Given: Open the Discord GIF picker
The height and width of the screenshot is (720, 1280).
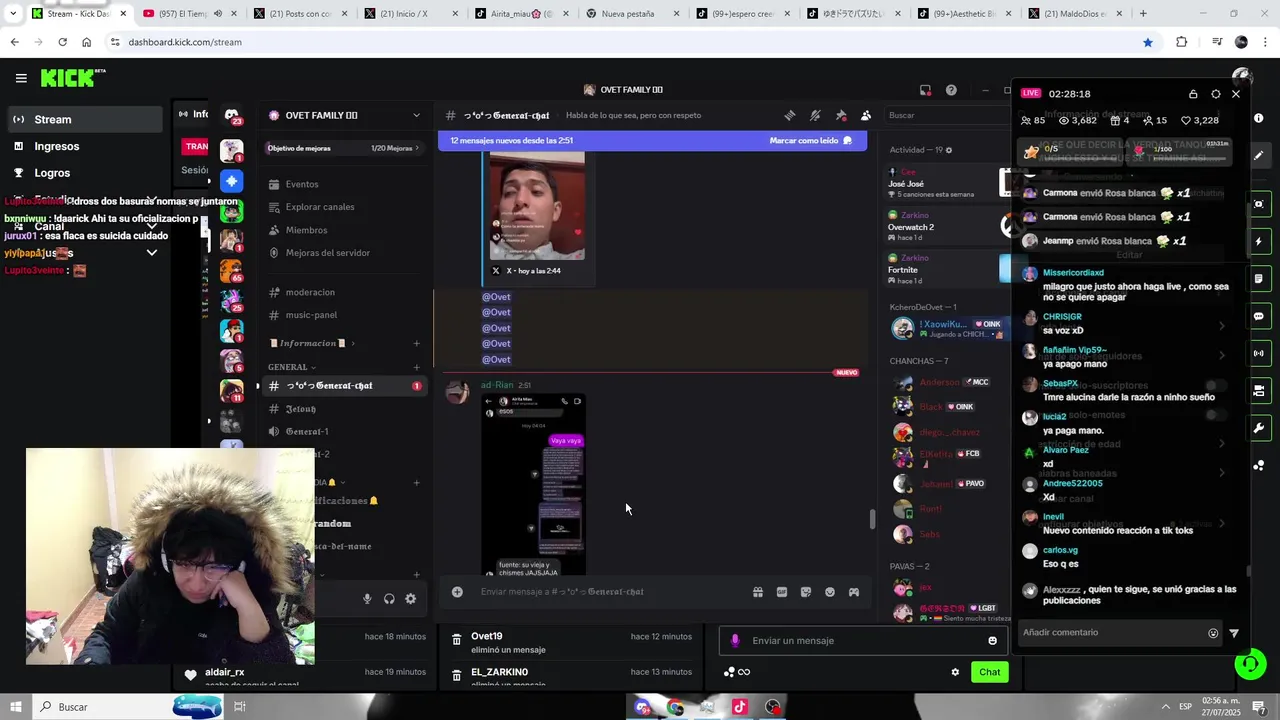Looking at the screenshot, I should point(782,592).
